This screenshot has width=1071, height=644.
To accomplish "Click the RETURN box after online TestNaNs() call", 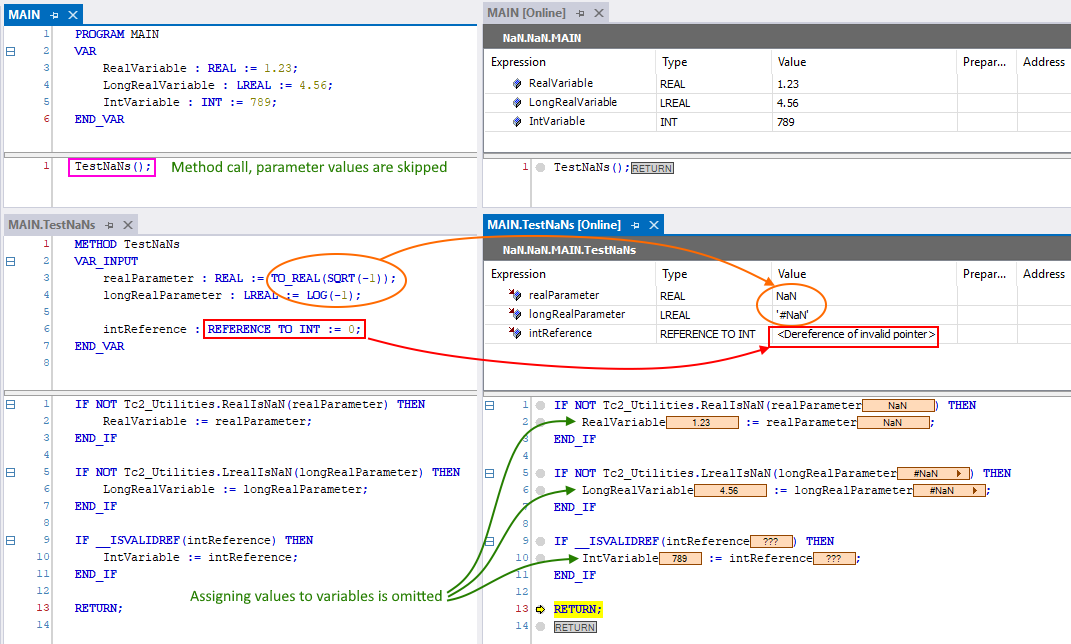I will click(652, 168).
